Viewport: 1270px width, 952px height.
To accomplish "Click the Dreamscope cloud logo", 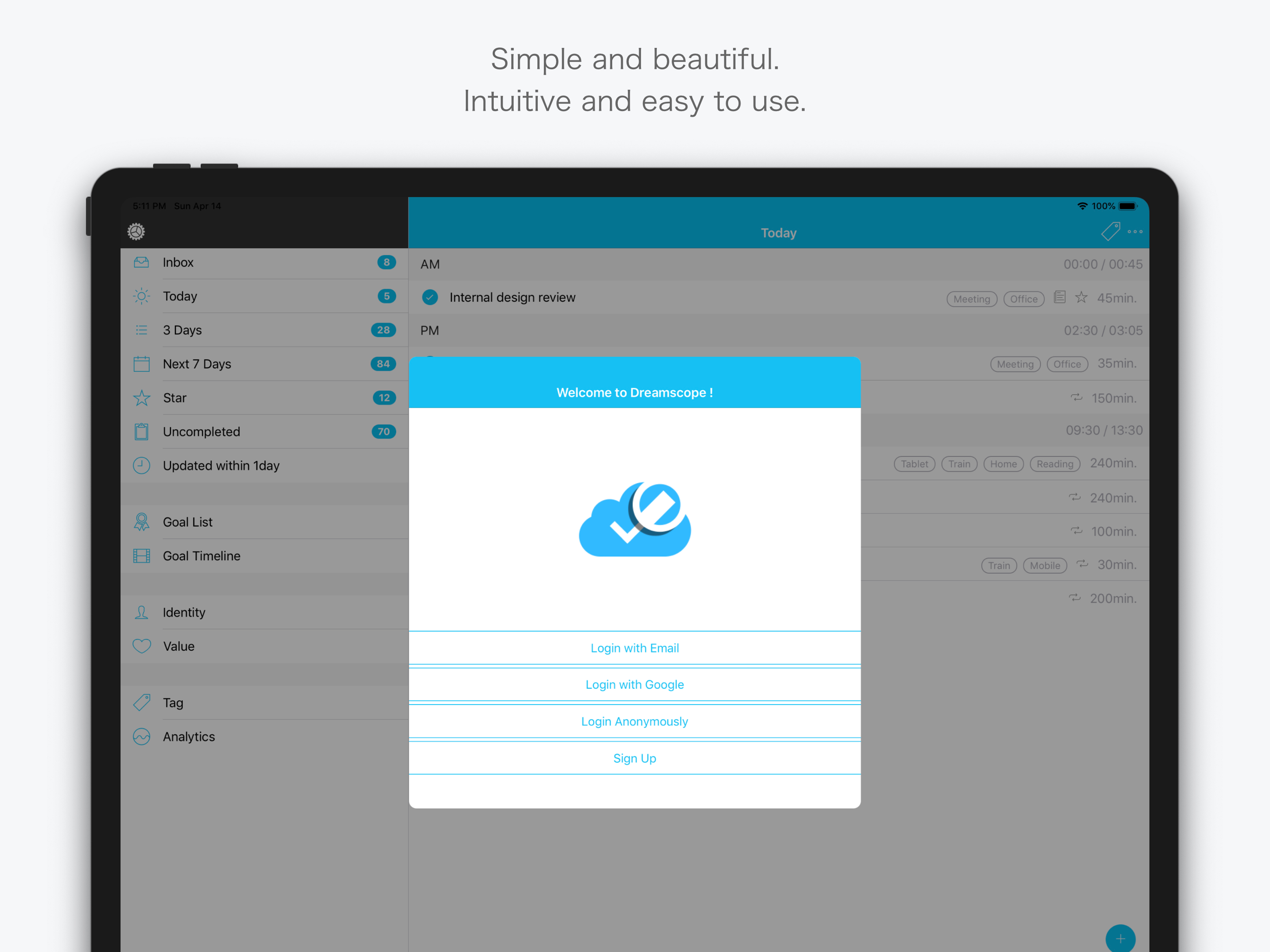I will pyautogui.click(x=635, y=518).
